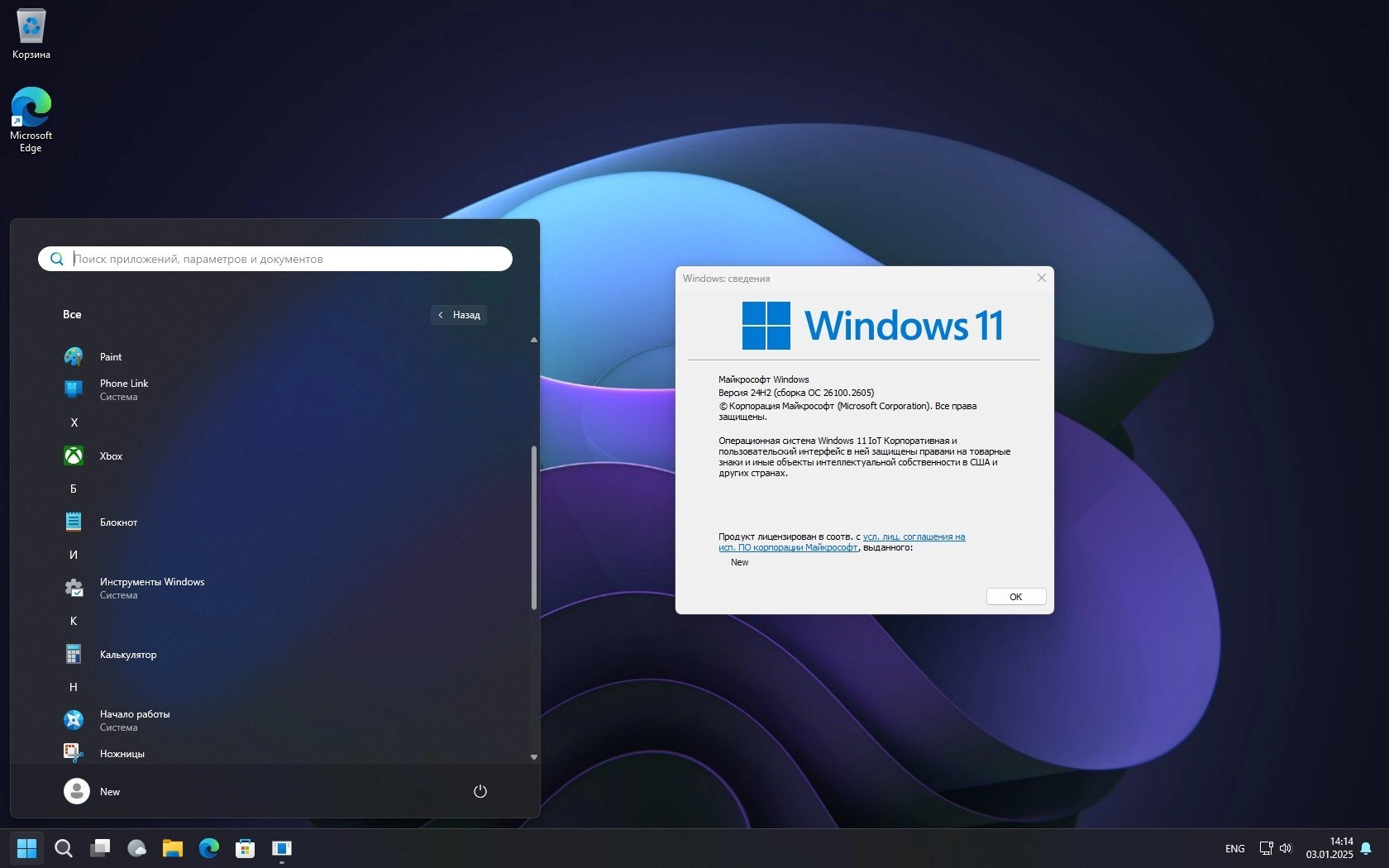Image resolution: width=1389 pixels, height=868 pixels.
Task: Go back using the Назад button
Action: click(459, 315)
